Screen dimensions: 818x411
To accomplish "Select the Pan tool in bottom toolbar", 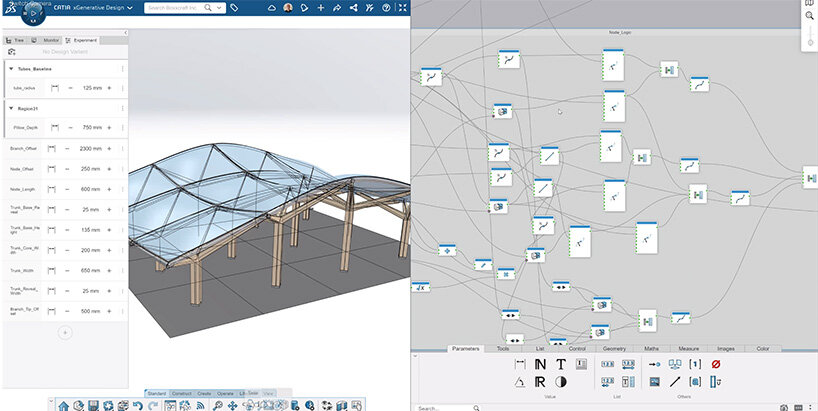I will 232,405.
